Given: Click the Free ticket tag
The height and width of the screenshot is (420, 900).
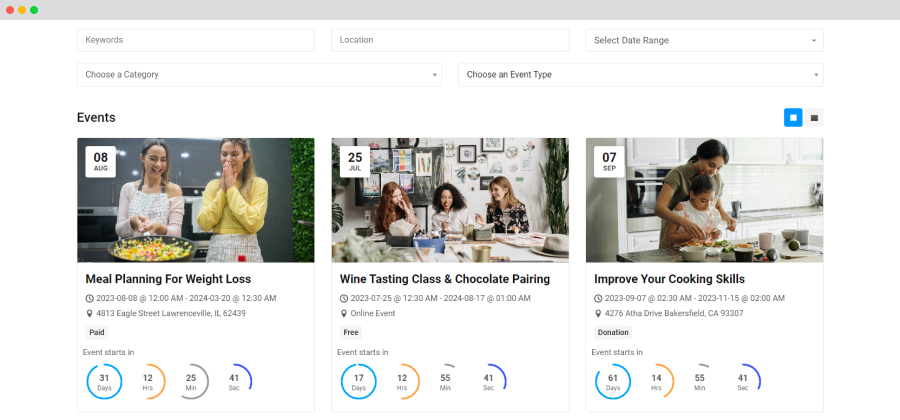Looking at the screenshot, I should [351, 332].
